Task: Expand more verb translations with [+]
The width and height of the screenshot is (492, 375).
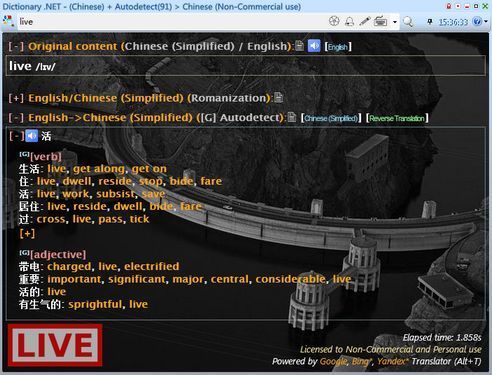Action: tap(27, 233)
